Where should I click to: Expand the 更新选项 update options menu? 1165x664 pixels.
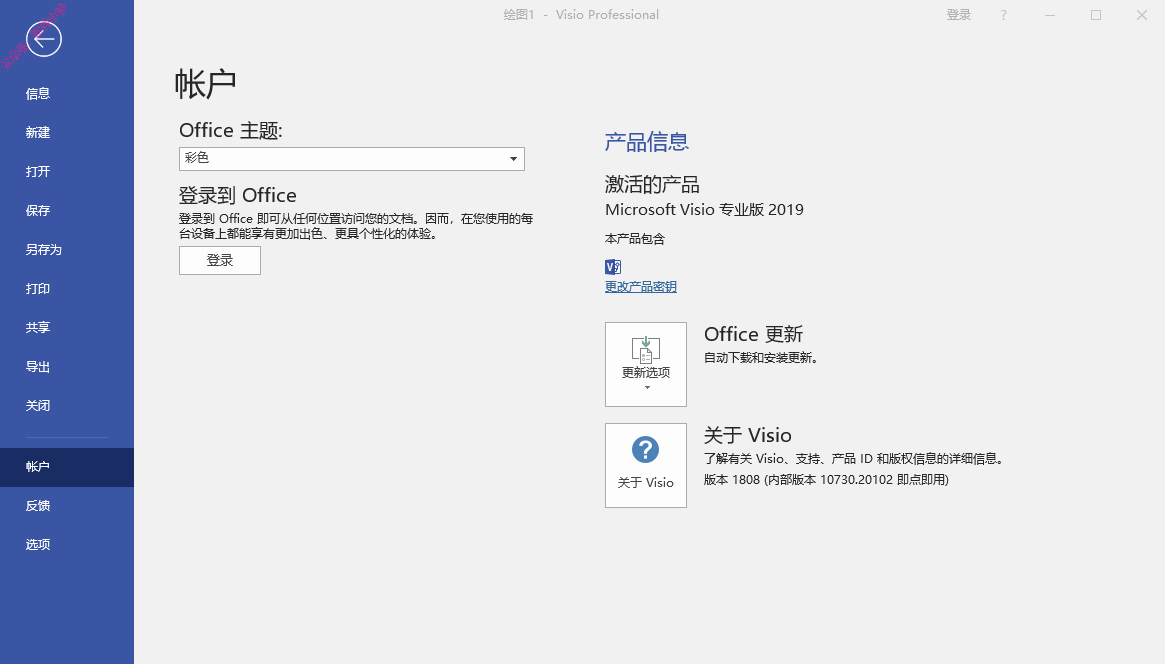[x=646, y=364]
